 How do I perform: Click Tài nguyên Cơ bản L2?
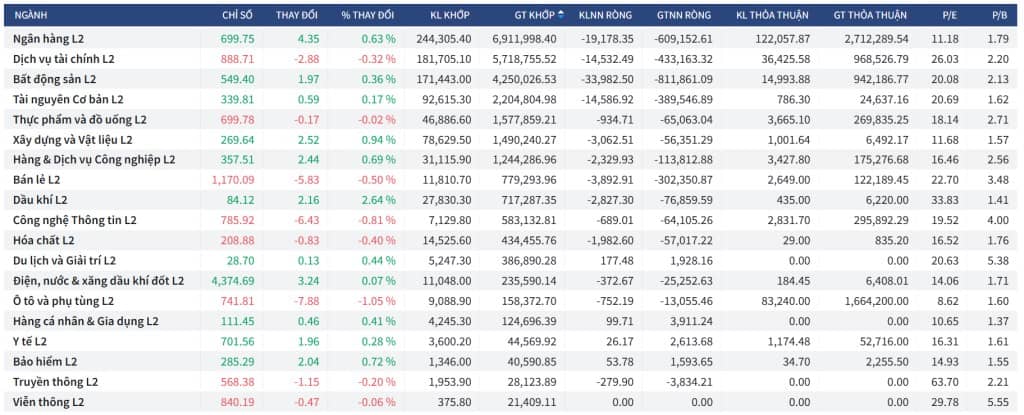coord(69,99)
